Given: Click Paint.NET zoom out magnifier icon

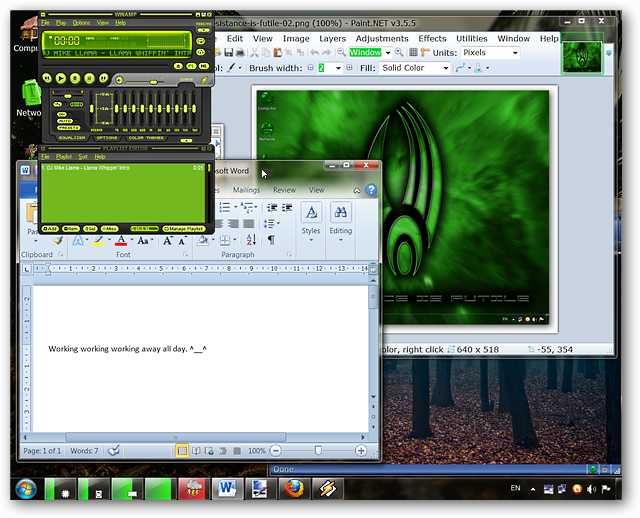Looking at the screenshot, I should click(x=341, y=53).
